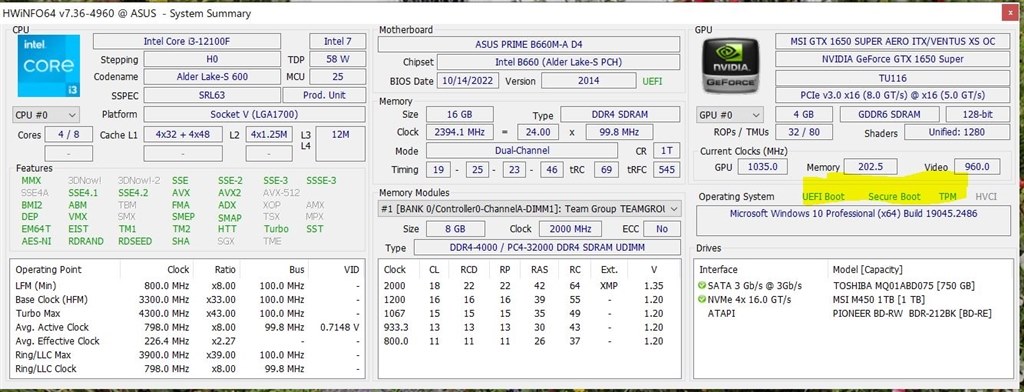The width and height of the screenshot is (1024, 392).
Task: Click the module 8 GB size field
Action: click(x=456, y=229)
